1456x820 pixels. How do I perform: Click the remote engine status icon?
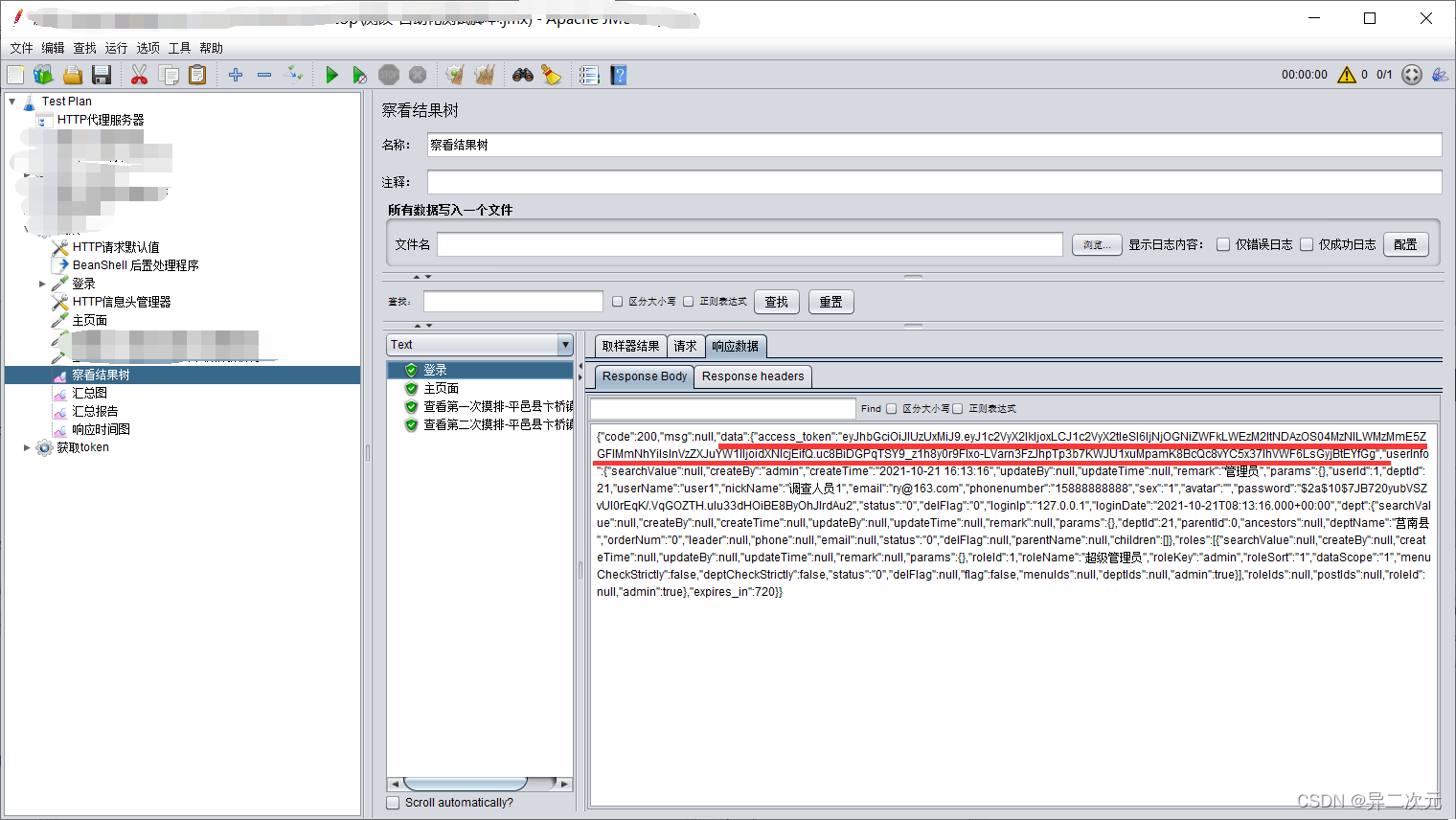pos(1412,75)
